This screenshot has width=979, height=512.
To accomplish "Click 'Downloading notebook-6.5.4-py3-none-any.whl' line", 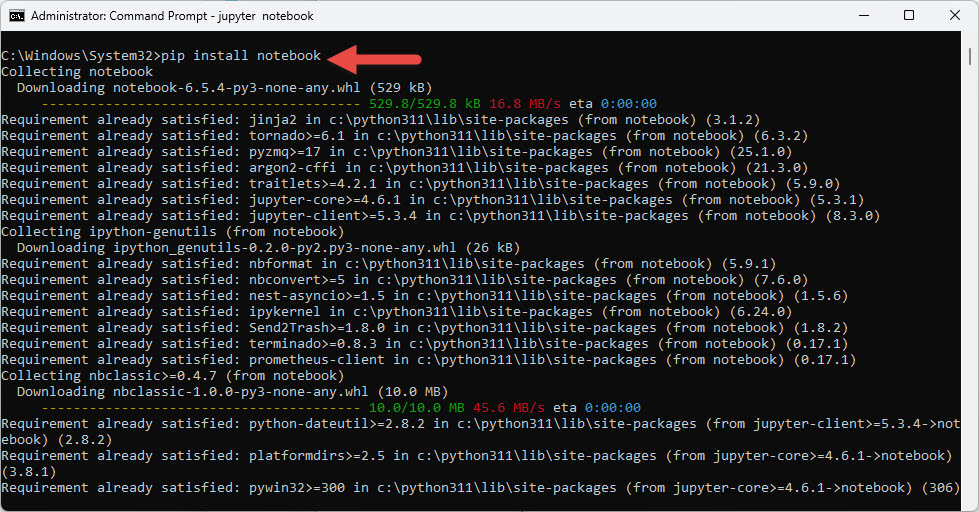I will click(224, 87).
